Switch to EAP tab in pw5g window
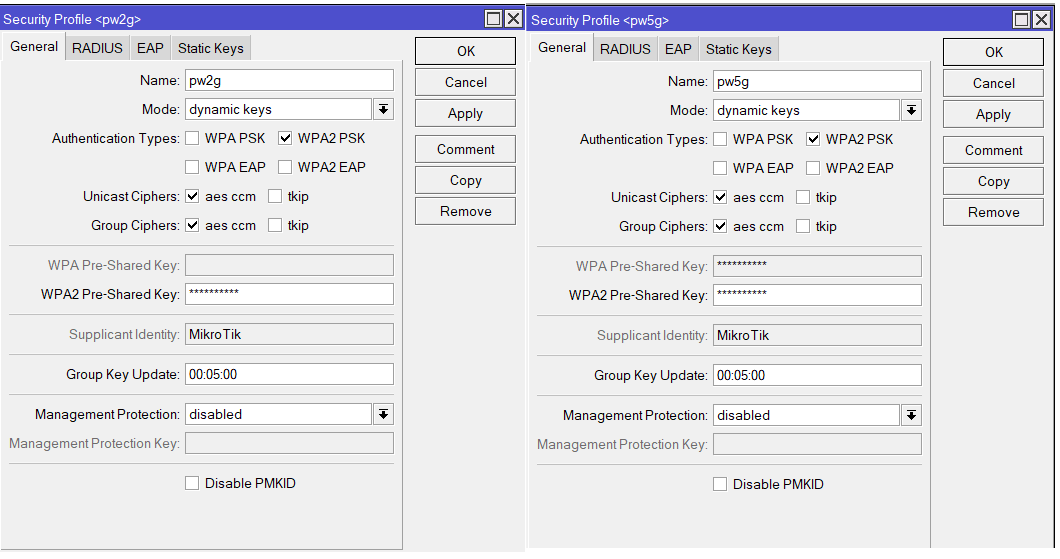Screen dimensions: 1060x559 678,49
